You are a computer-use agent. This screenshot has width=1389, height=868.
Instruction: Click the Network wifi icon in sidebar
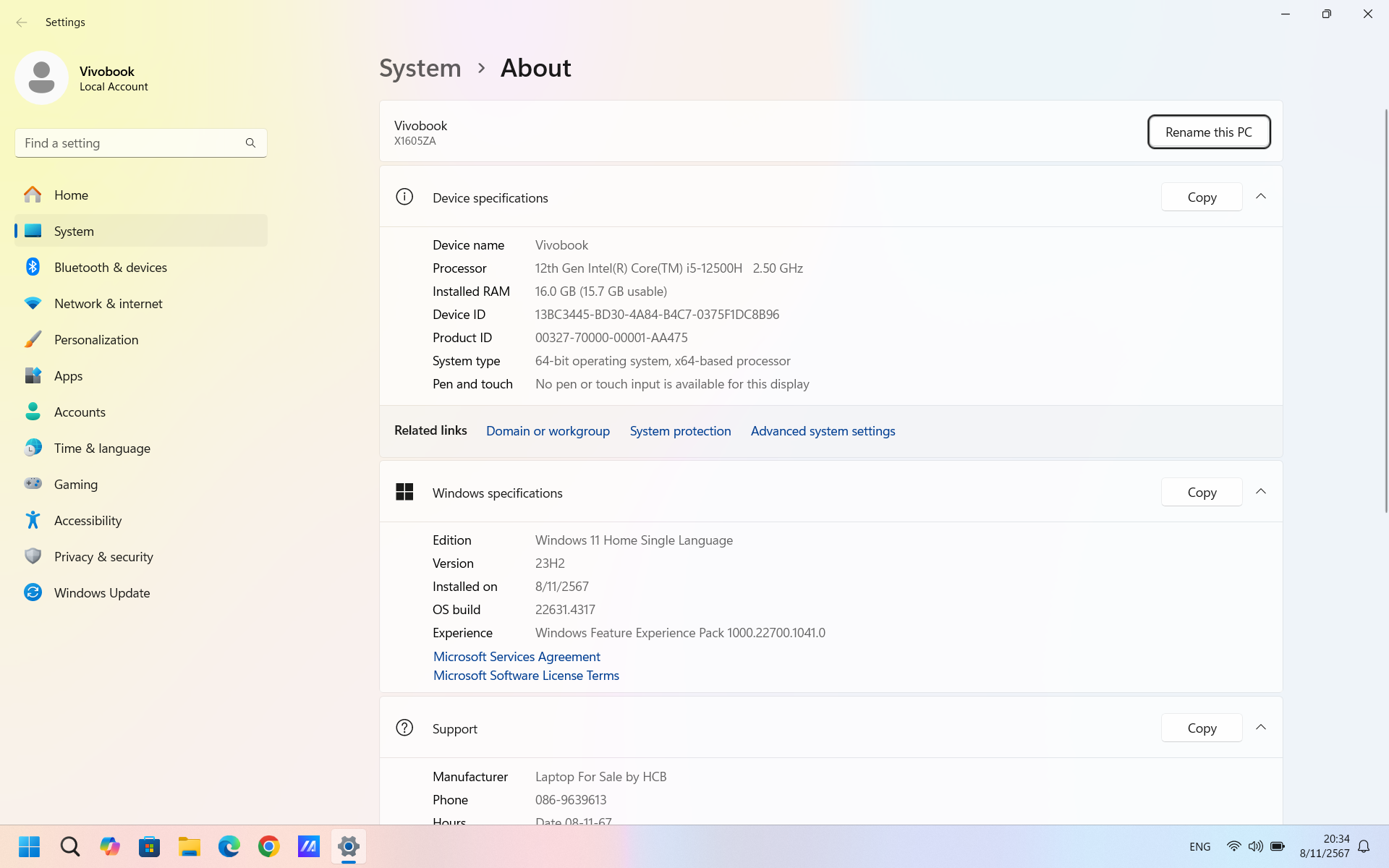(x=33, y=303)
